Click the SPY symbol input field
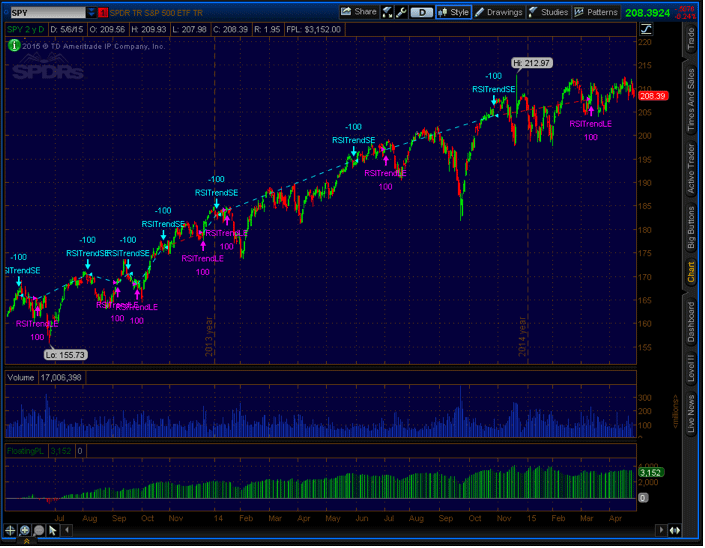The image size is (705, 548). pos(48,13)
